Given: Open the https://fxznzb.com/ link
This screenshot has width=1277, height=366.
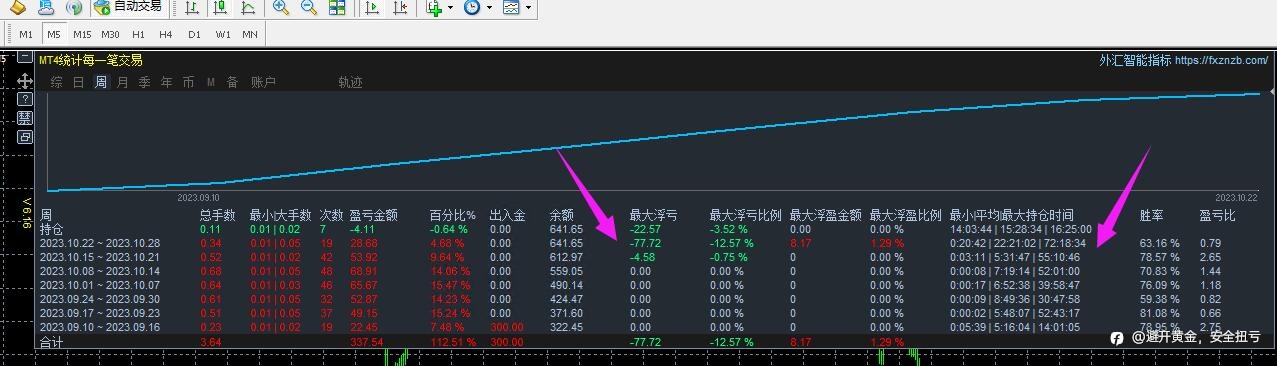Looking at the screenshot, I should [x=1222, y=60].
